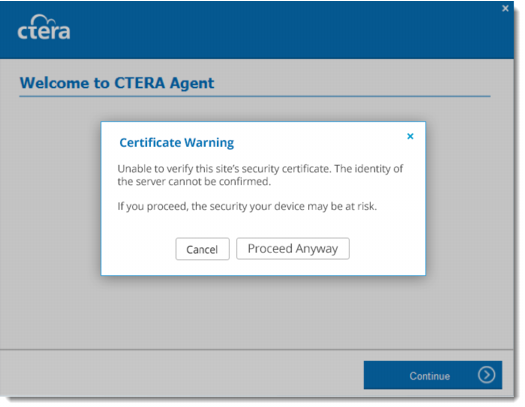Click empty dialog space below the risk message

(x=263, y=225)
